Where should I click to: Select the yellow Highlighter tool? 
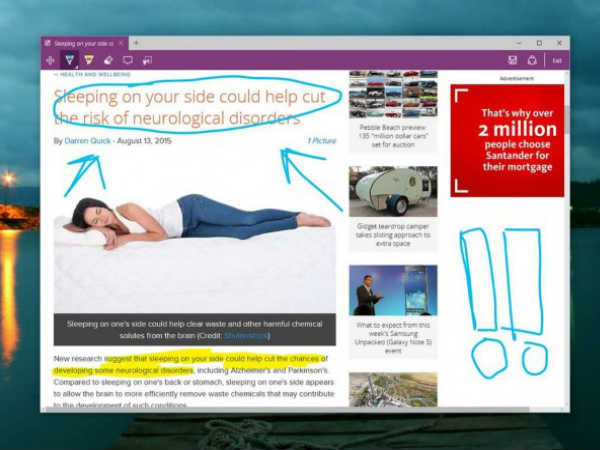point(89,60)
